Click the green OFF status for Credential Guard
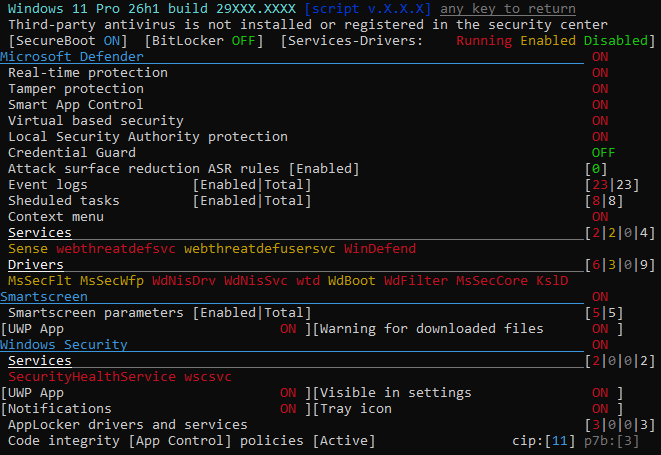The height and width of the screenshot is (455, 661). coord(603,153)
